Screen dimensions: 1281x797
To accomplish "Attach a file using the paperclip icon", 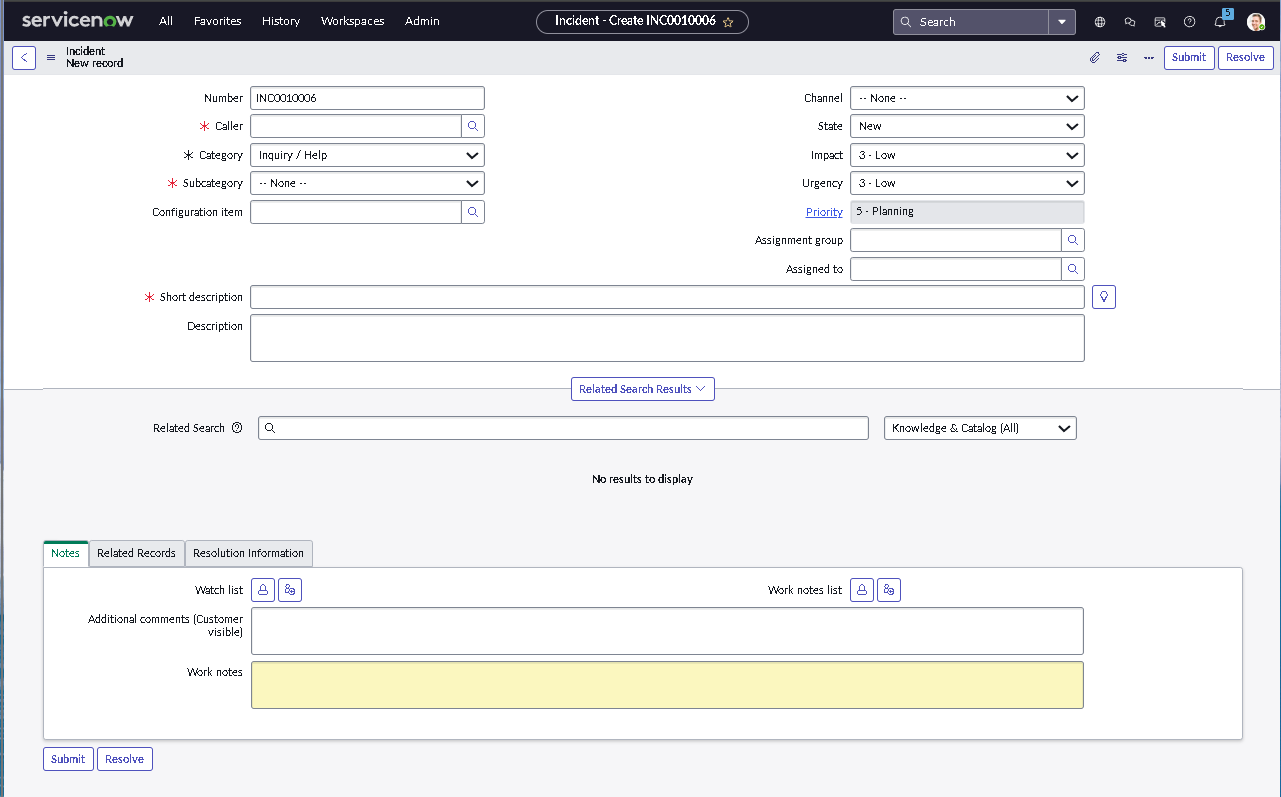I will click(x=1094, y=57).
